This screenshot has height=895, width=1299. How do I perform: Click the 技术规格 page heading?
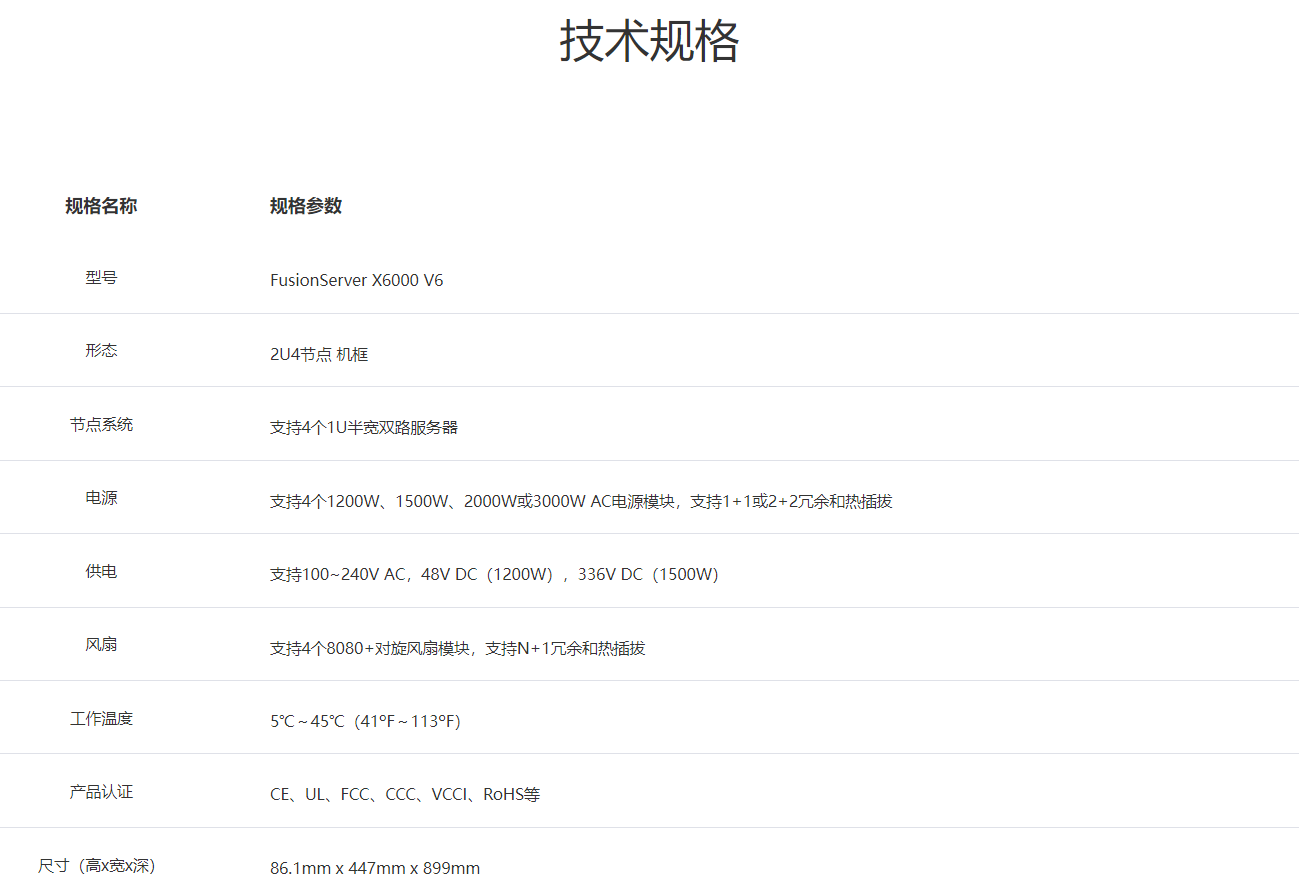tap(649, 42)
